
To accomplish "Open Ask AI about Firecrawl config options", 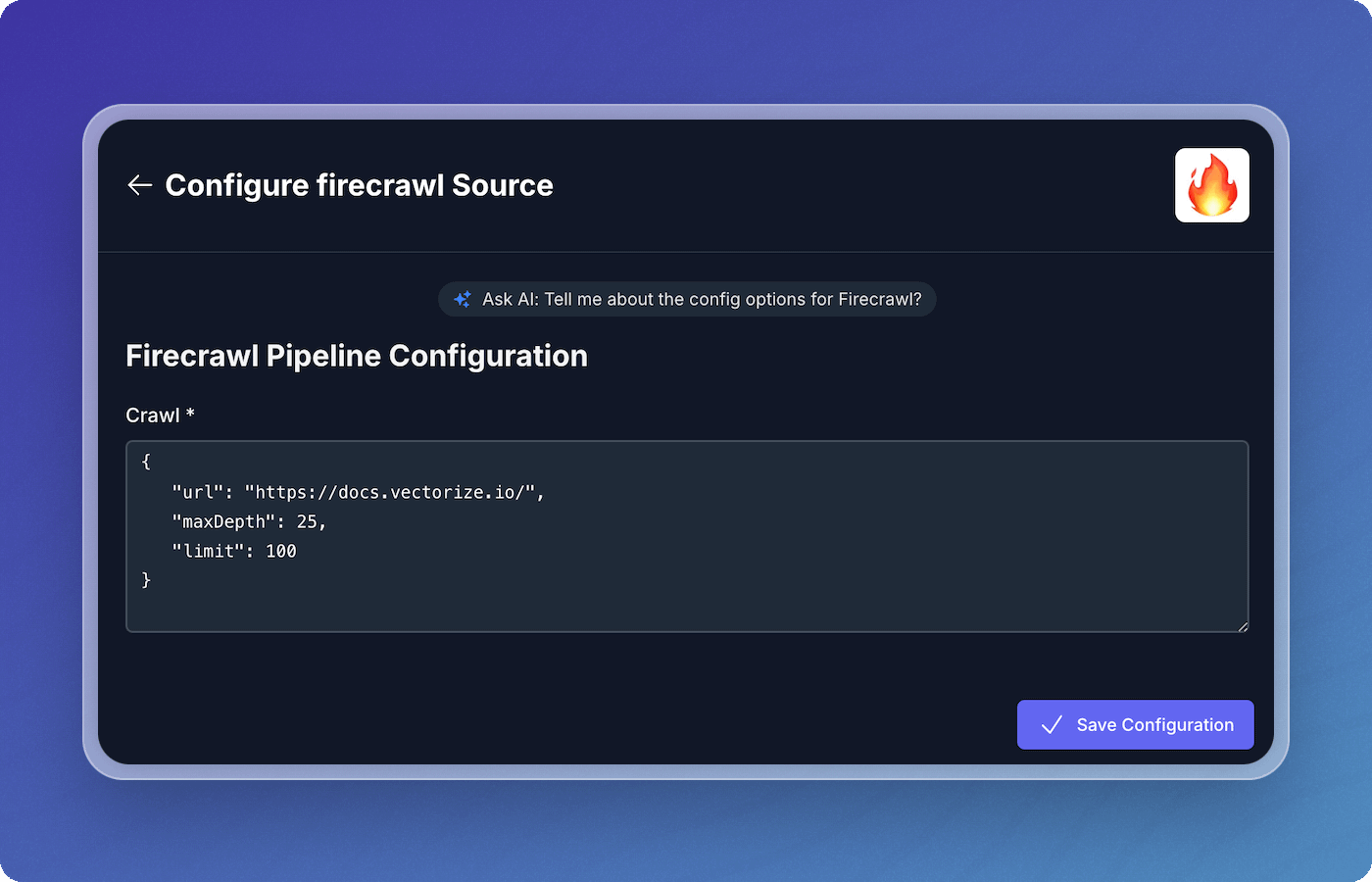I will 687,299.
